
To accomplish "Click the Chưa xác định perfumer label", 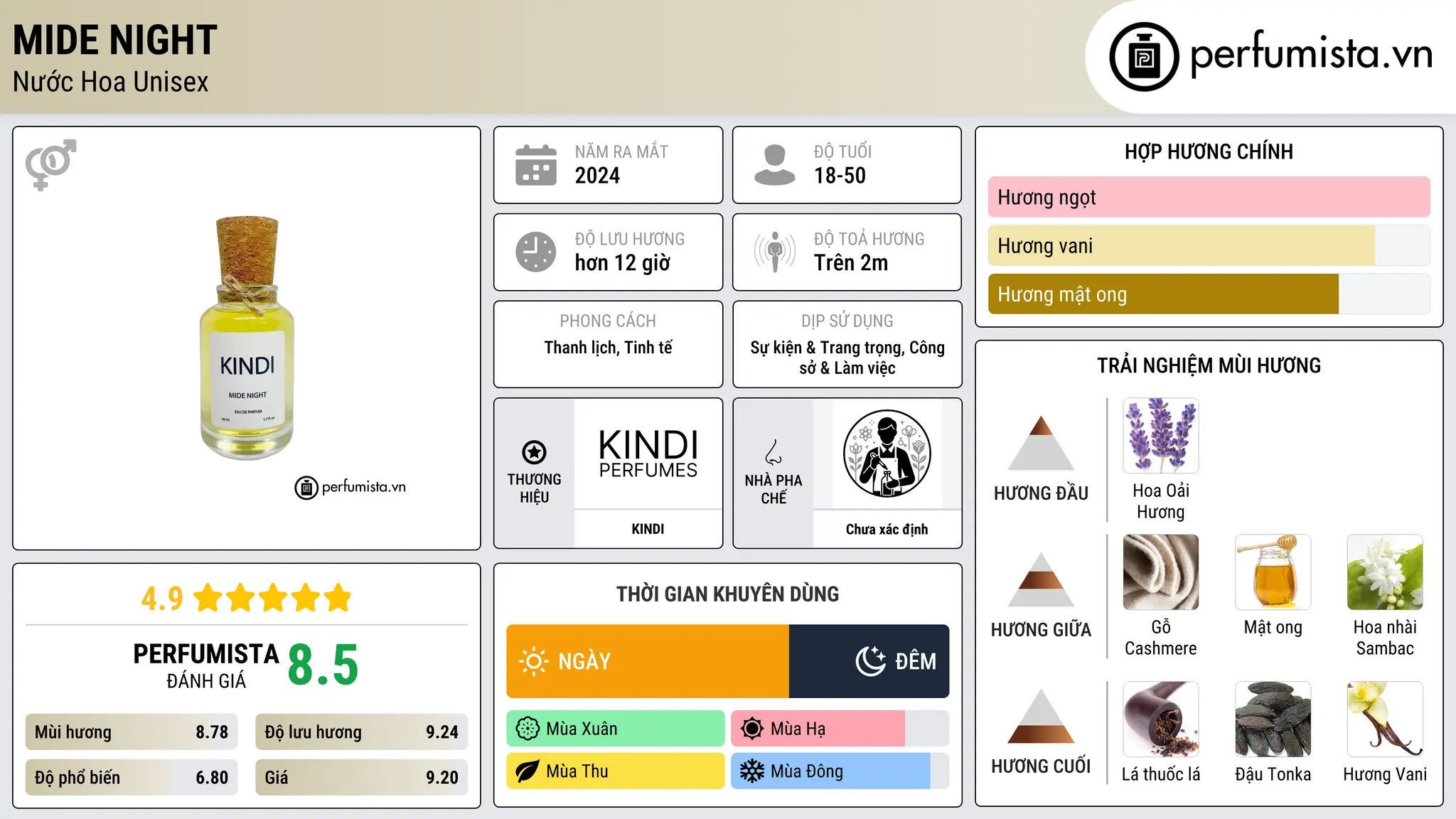I will [887, 529].
